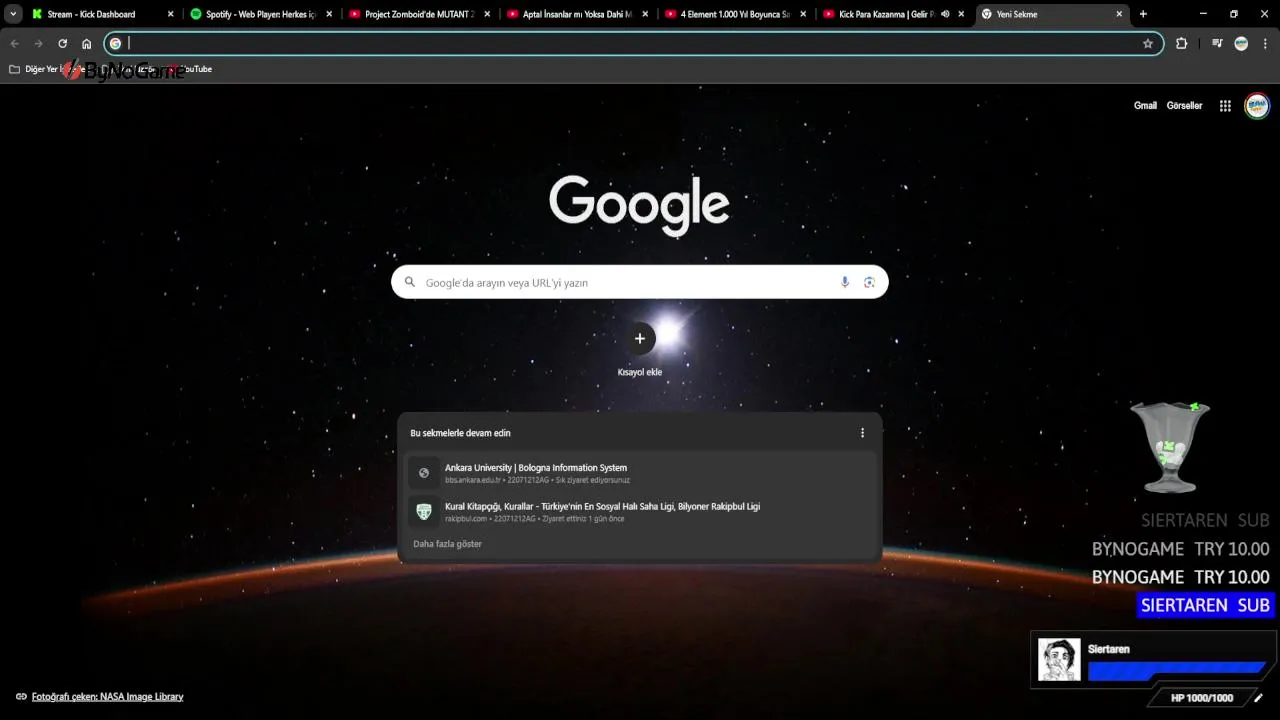Close the Yeni Sekme tab
The height and width of the screenshot is (720, 1280).
pos(1119,14)
